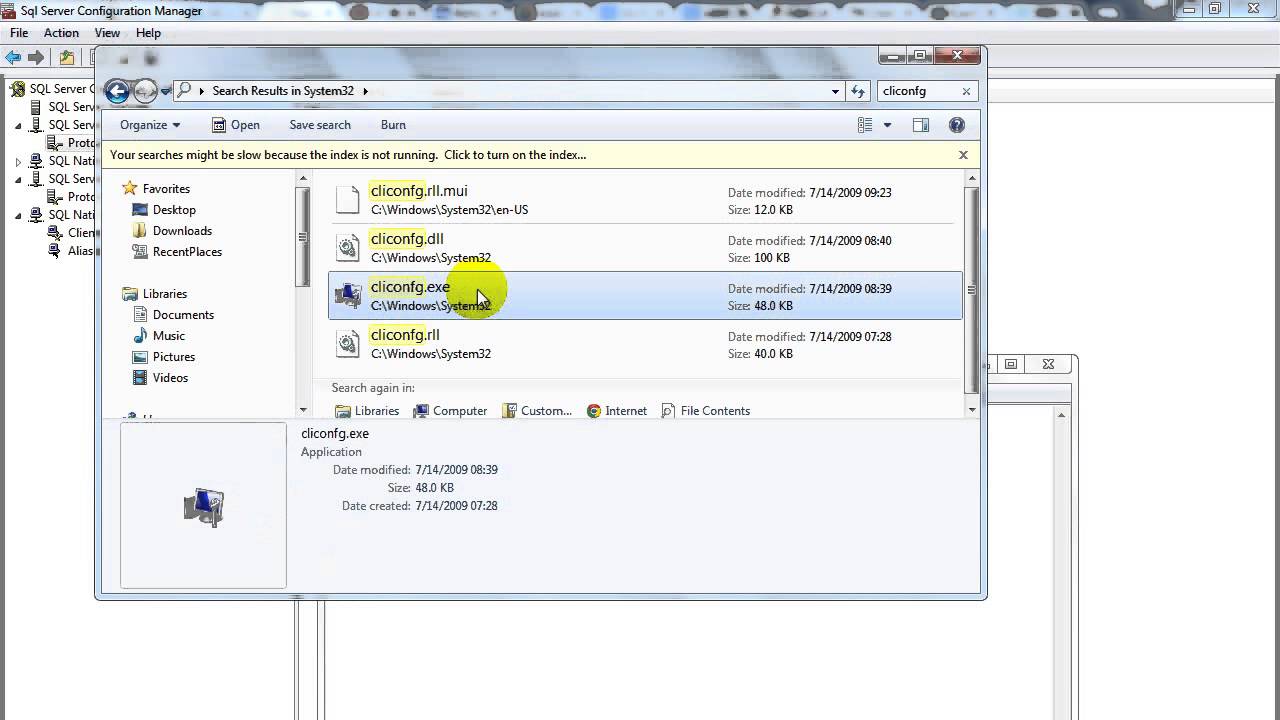Click the scroll-up arrow of the navigation pane
Image resolution: width=1280 pixels, height=720 pixels.
pos(303,179)
